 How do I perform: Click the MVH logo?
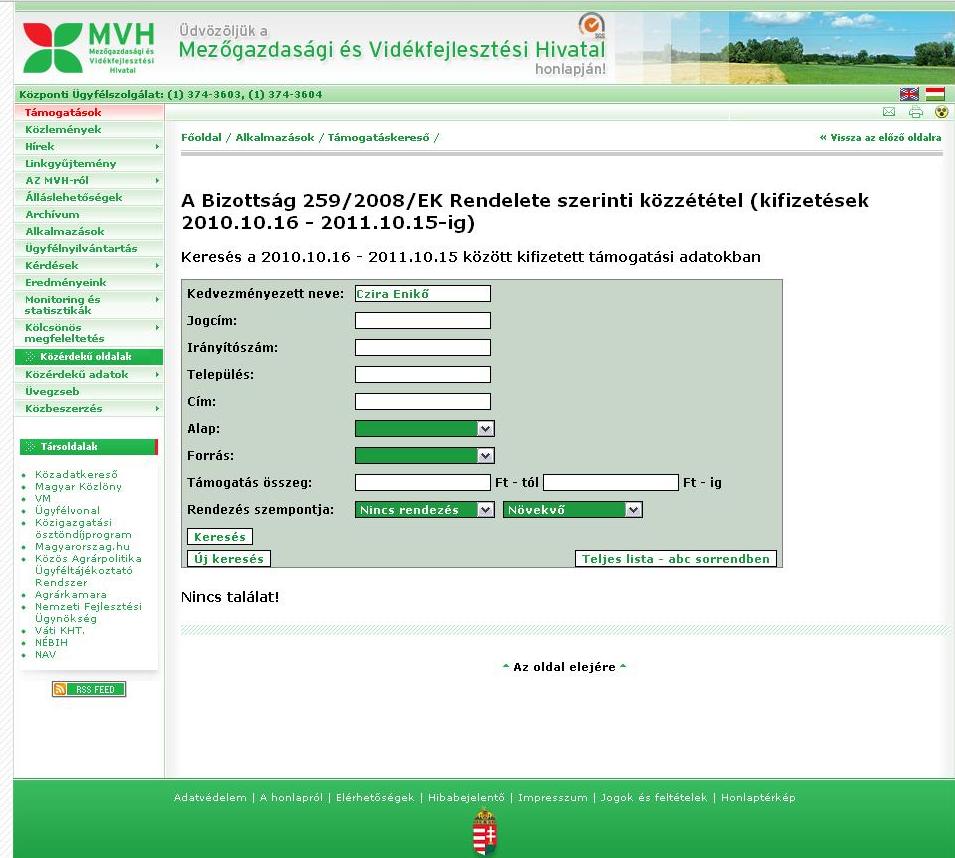[x=88, y=48]
